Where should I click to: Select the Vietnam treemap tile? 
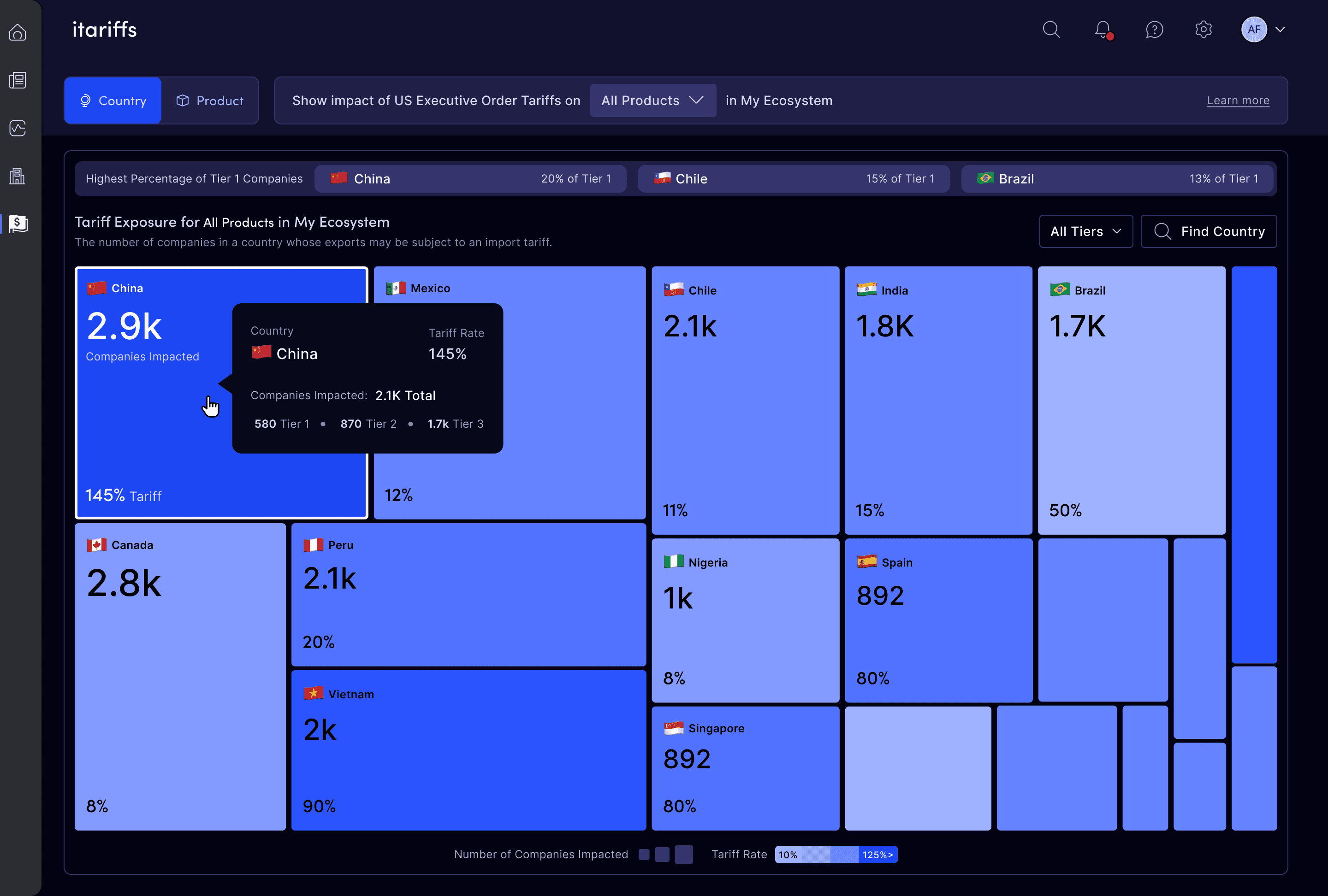pos(468,750)
